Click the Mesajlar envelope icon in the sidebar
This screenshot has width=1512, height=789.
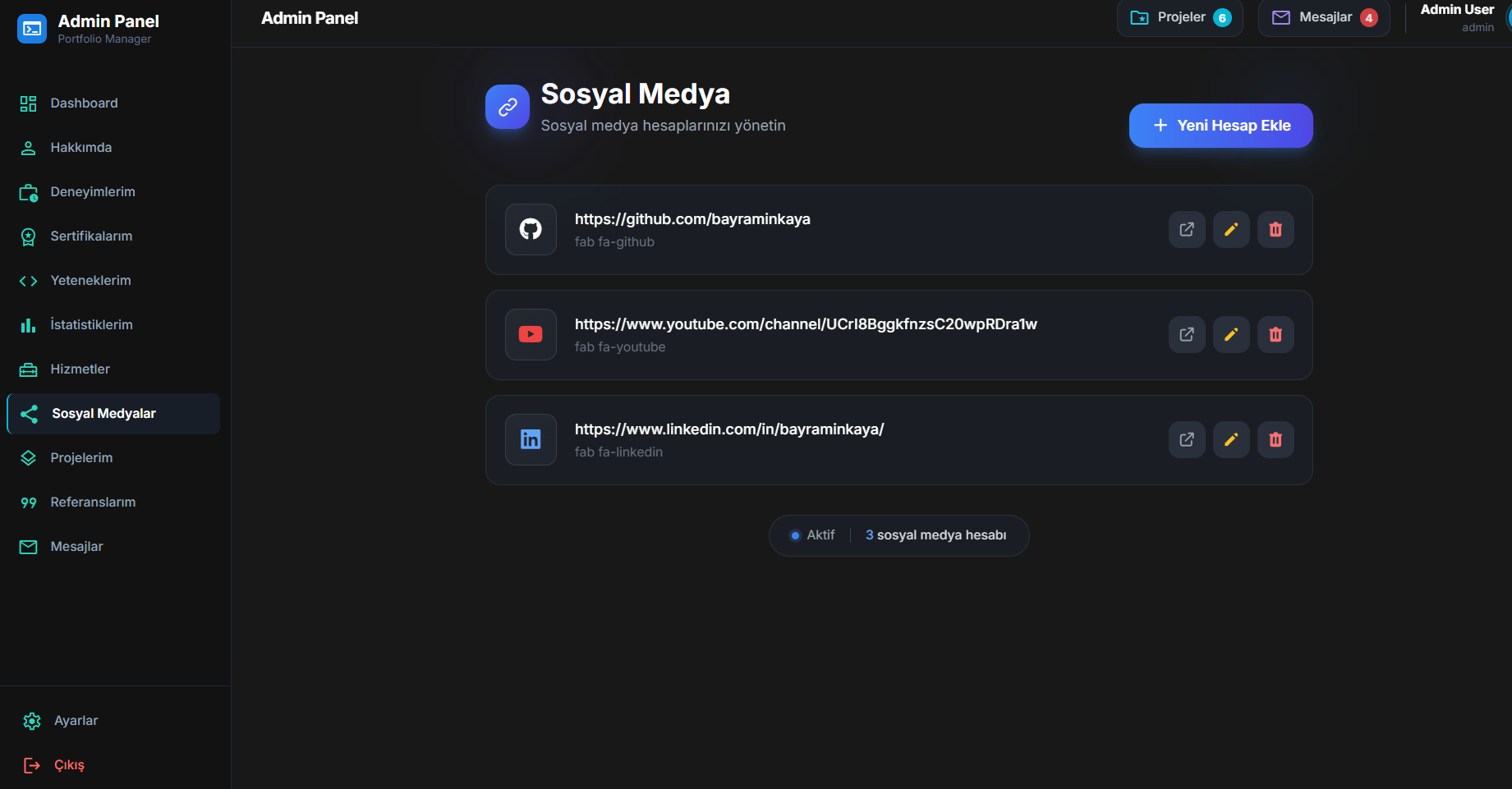pos(29,547)
